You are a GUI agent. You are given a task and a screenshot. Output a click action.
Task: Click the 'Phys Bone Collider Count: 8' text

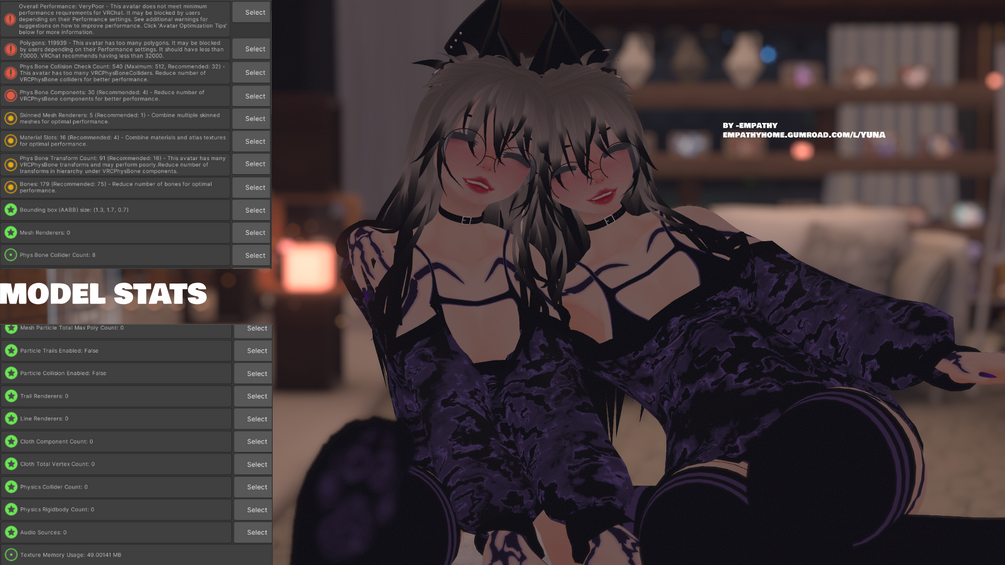pyautogui.click(x=57, y=255)
